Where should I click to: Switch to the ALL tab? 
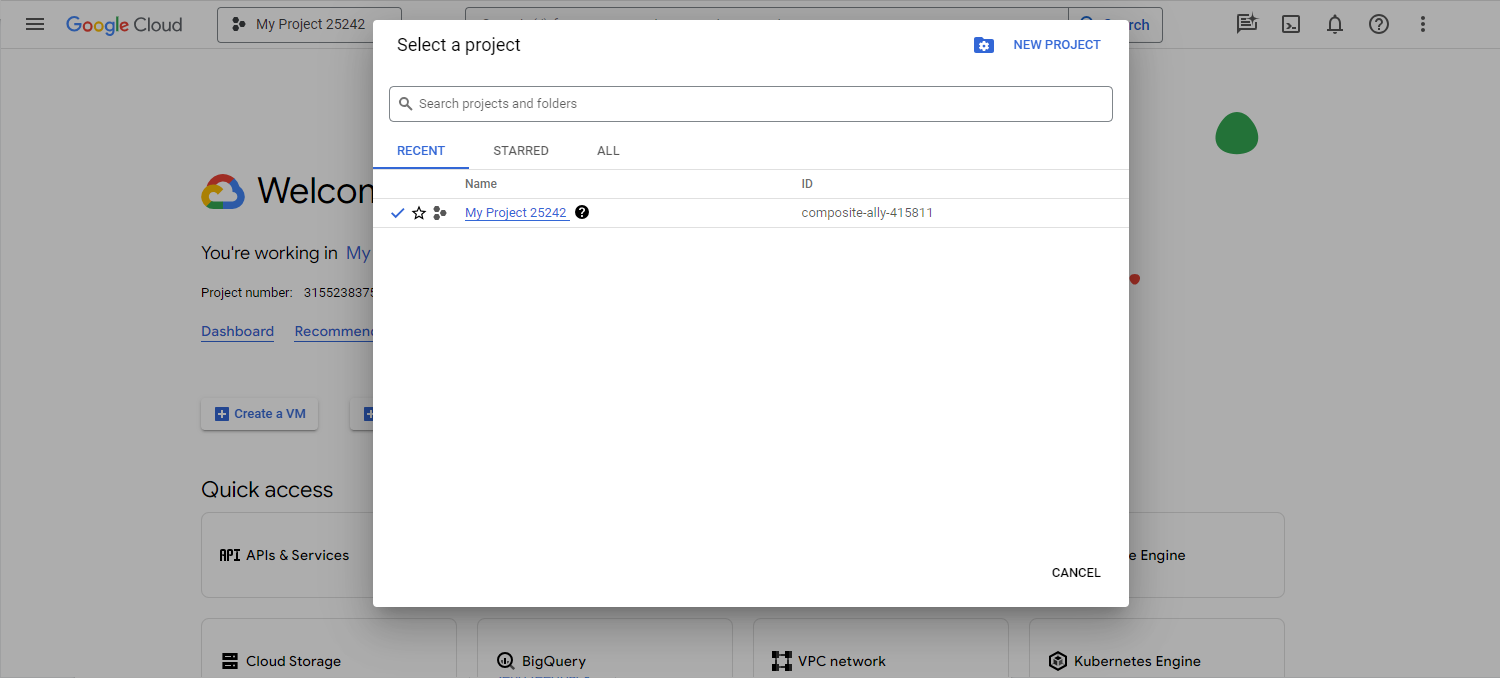pyautogui.click(x=608, y=151)
